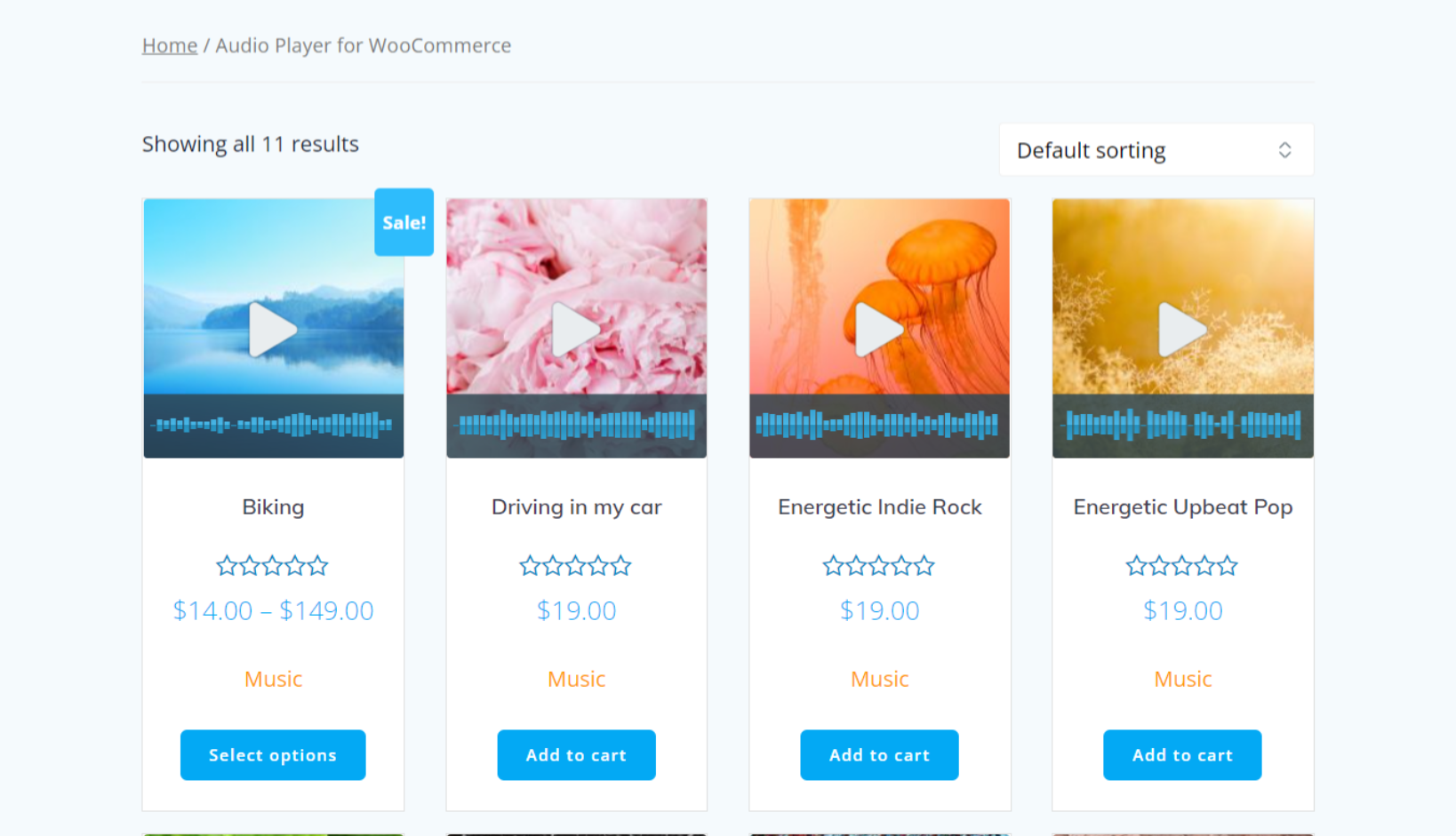
Task: Play the Energetic Upbeat Pop audio sample
Action: pos(1182,330)
